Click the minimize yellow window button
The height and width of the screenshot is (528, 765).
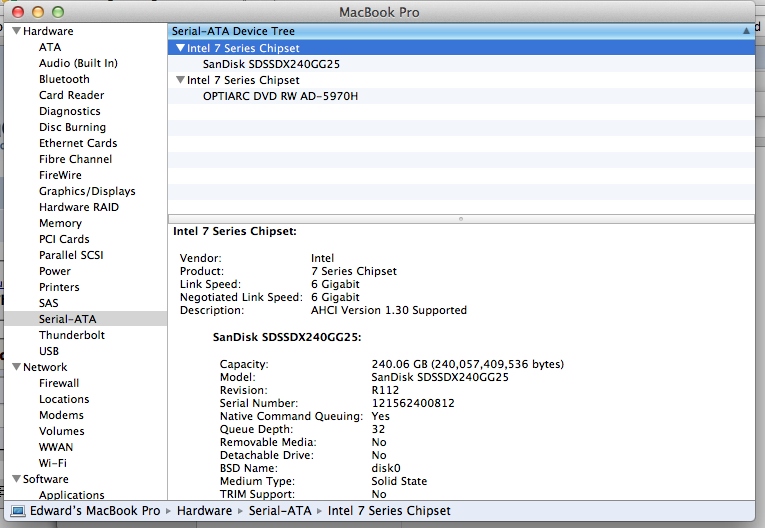tap(38, 12)
